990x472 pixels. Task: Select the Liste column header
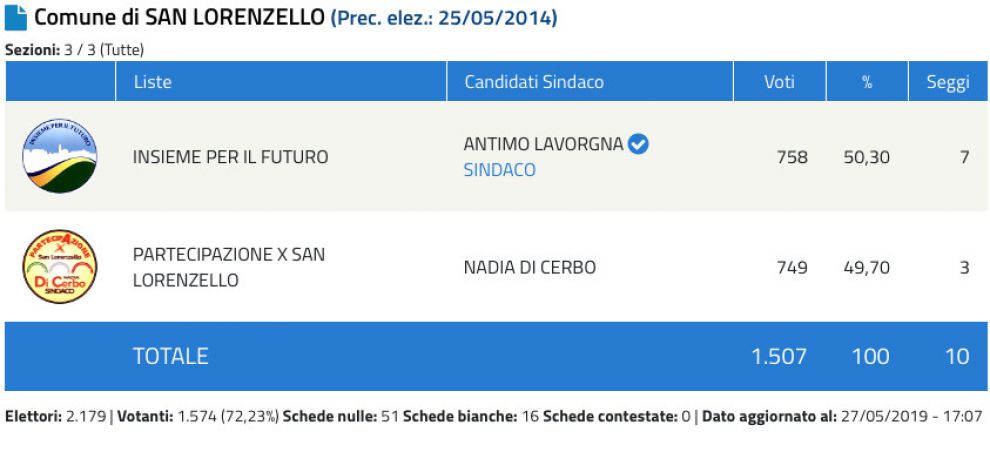(x=153, y=82)
